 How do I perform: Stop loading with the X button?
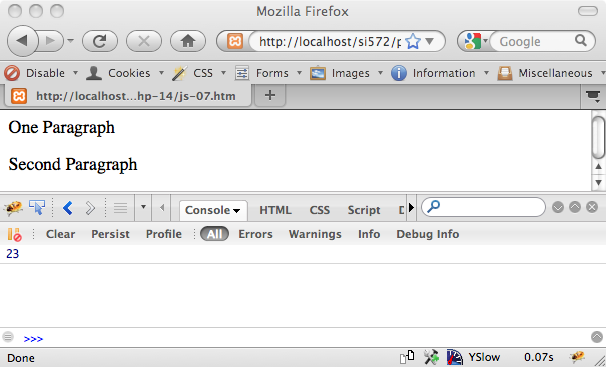pyautogui.click(x=144, y=41)
